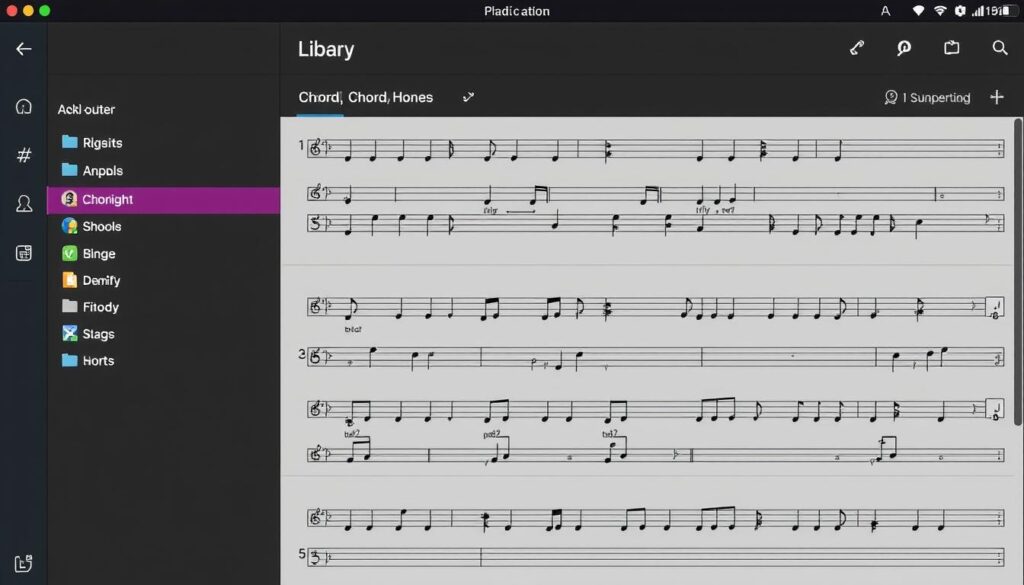Select the Fitody label
1024x585 pixels.
(x=101, y=307)
